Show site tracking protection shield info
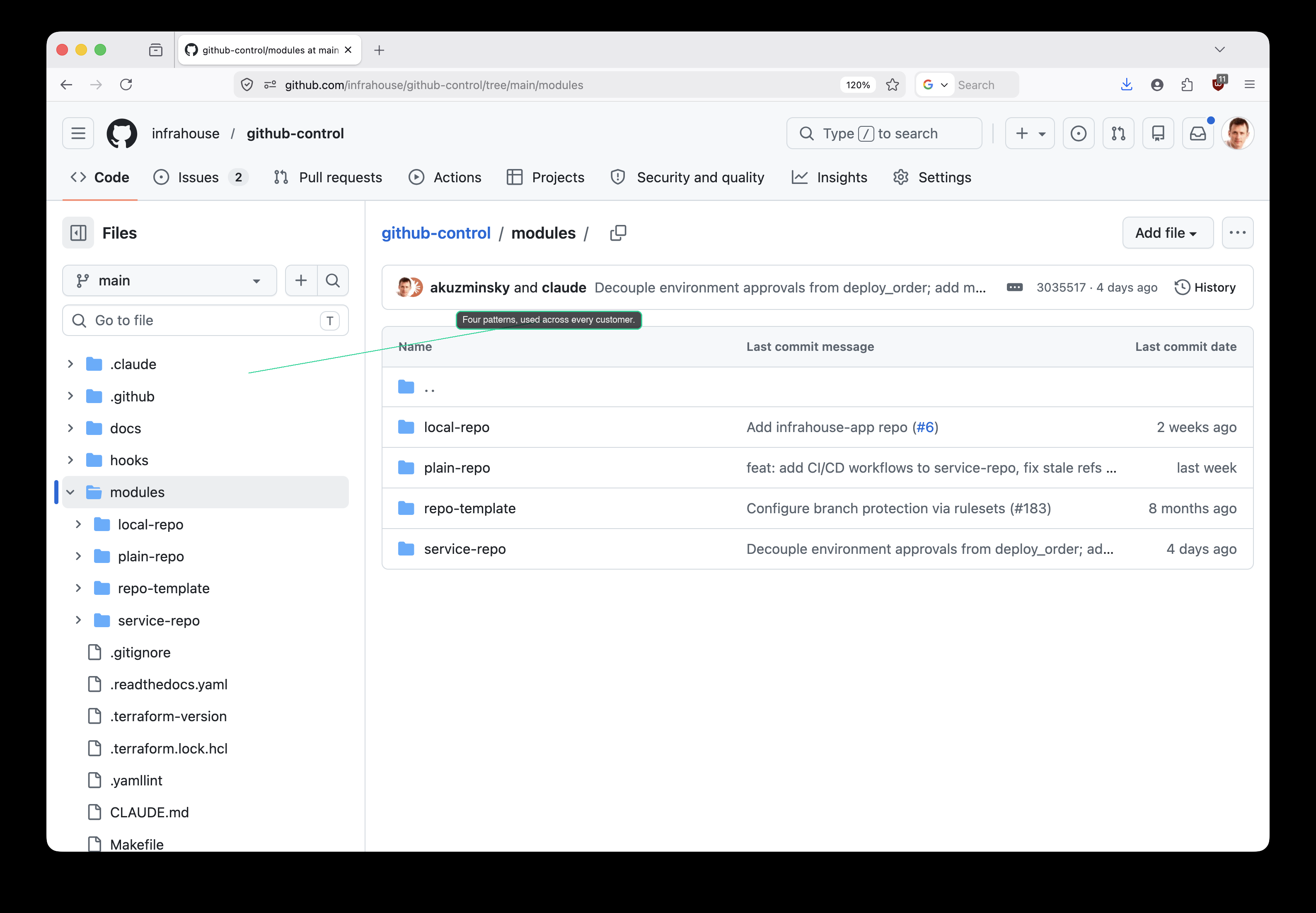This screenshot has height=913, width=1316. [247, 85]
